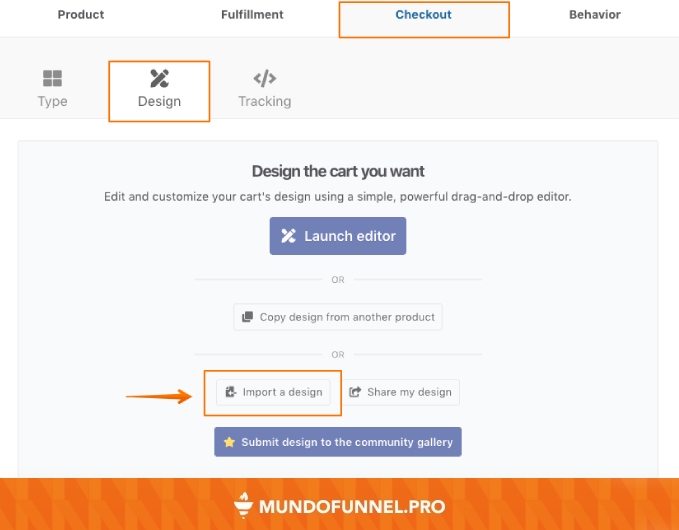
Task: Click the Share my design text
Action: (409, 392)
